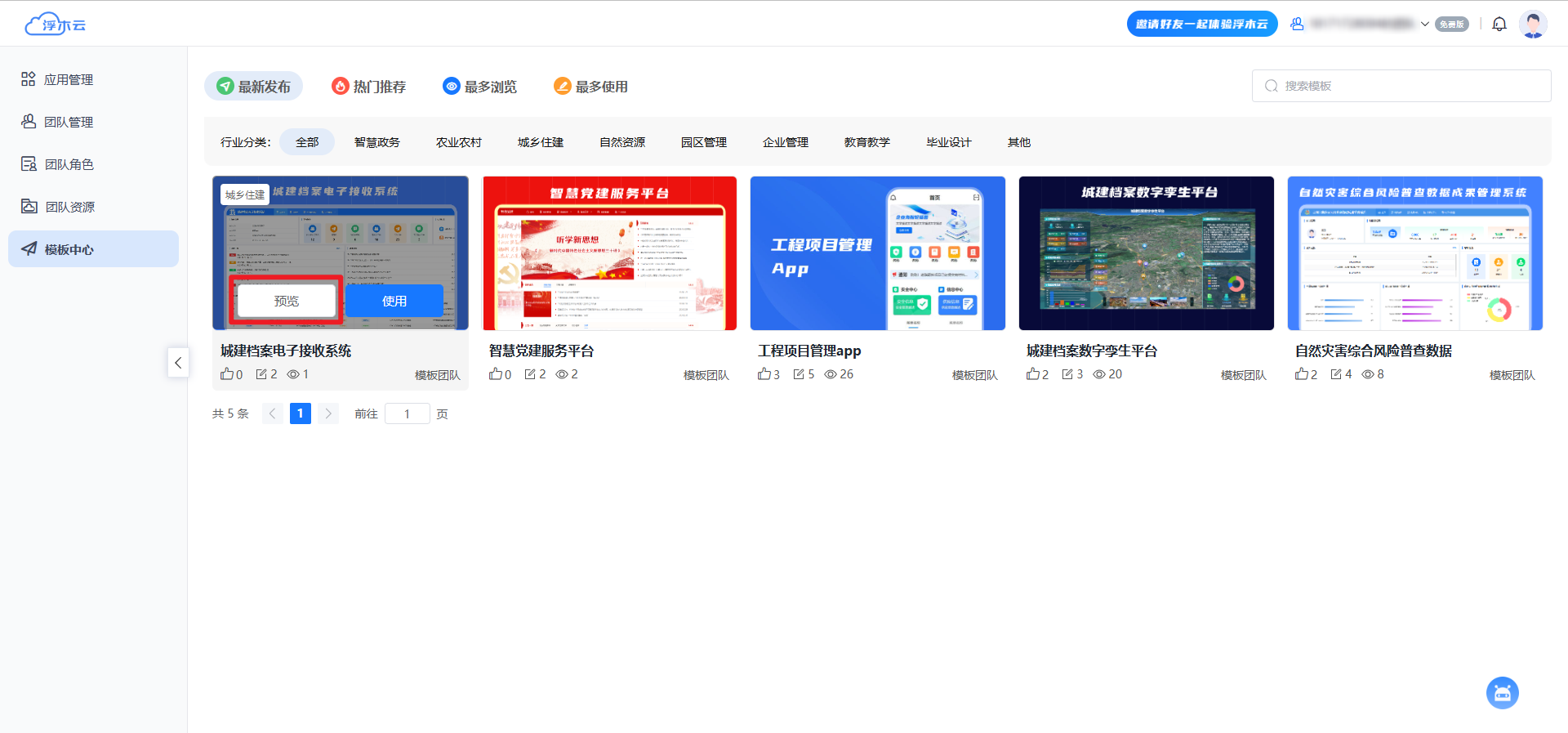
Task: Expand the account dropdown arrow
Action: (x=1425, y=25)
